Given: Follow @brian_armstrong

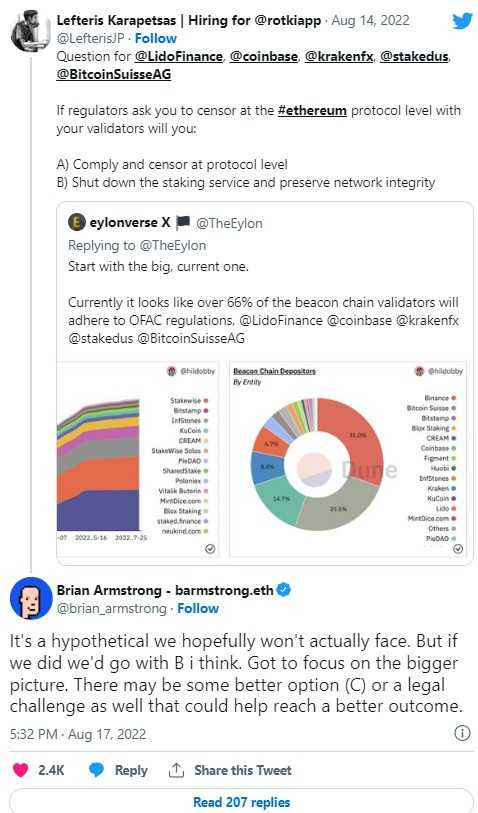Looking at the screenshot, I should [x=198, y=608].
